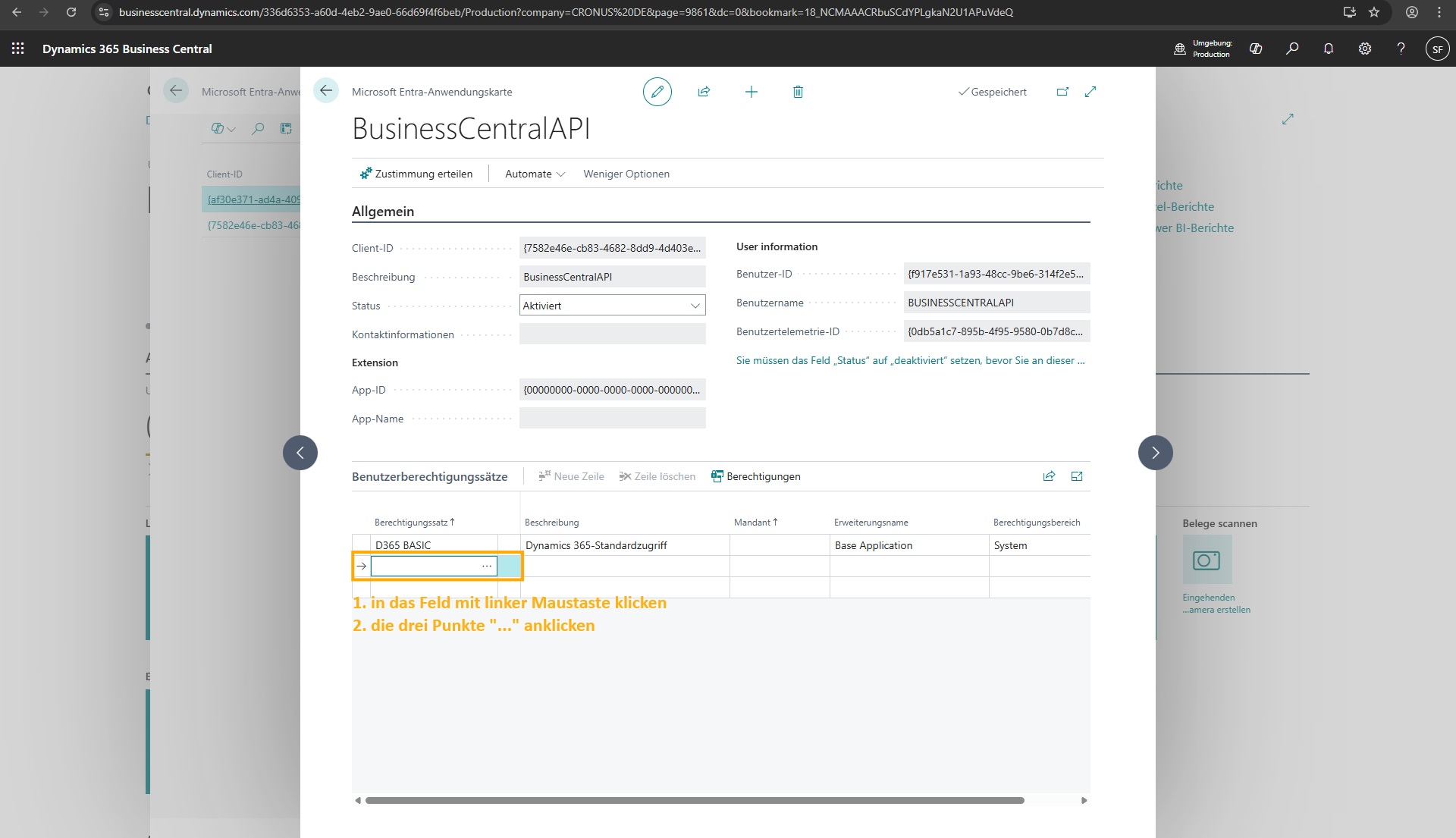
Task: Sort by the Berechtigungssatz column header
Action: 414,523
